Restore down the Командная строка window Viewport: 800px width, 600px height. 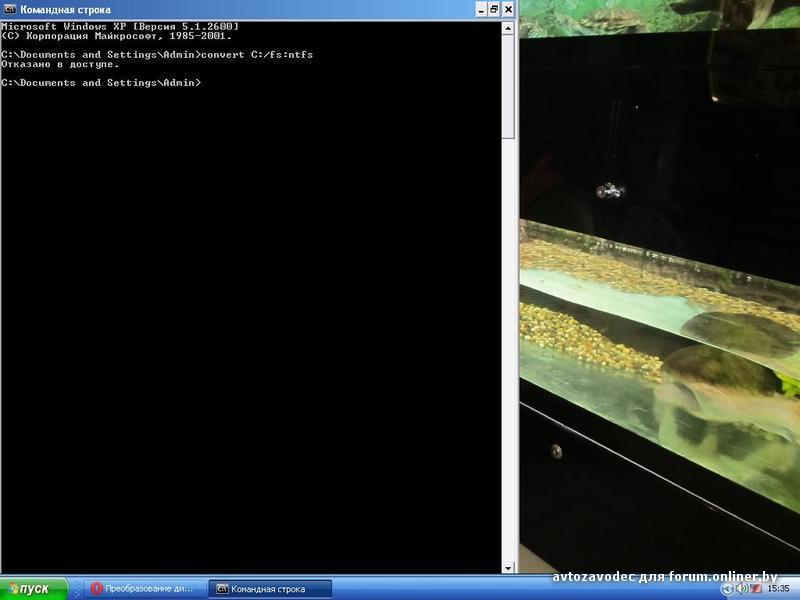494,9
